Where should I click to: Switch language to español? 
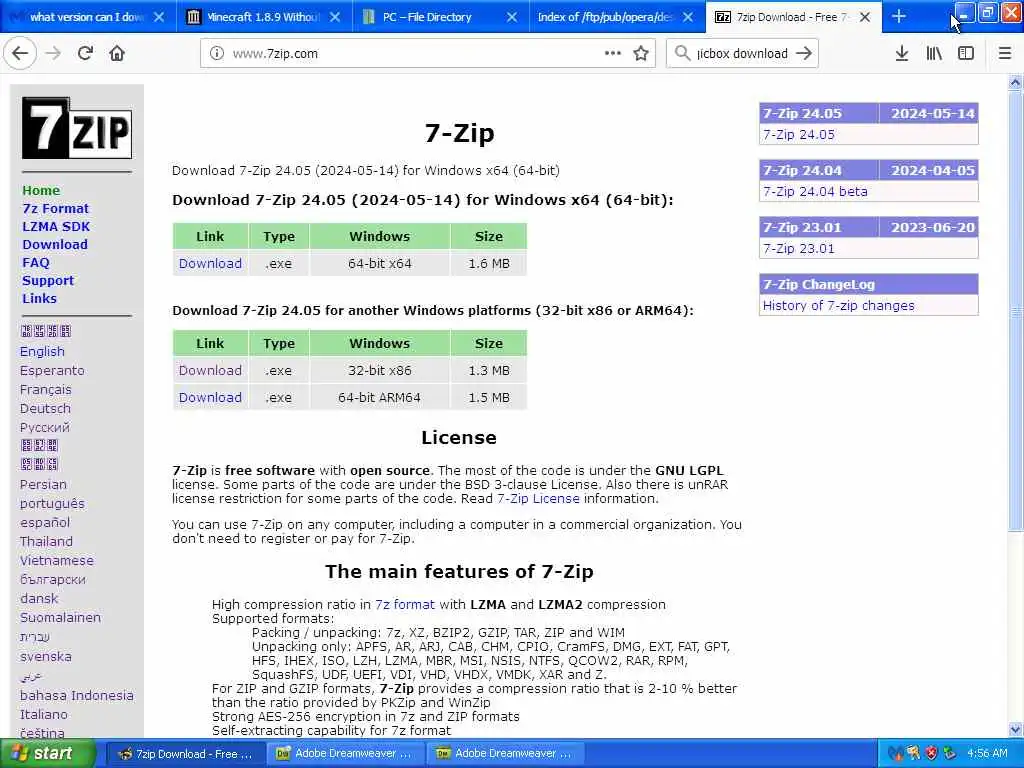(x=44, y=522)
